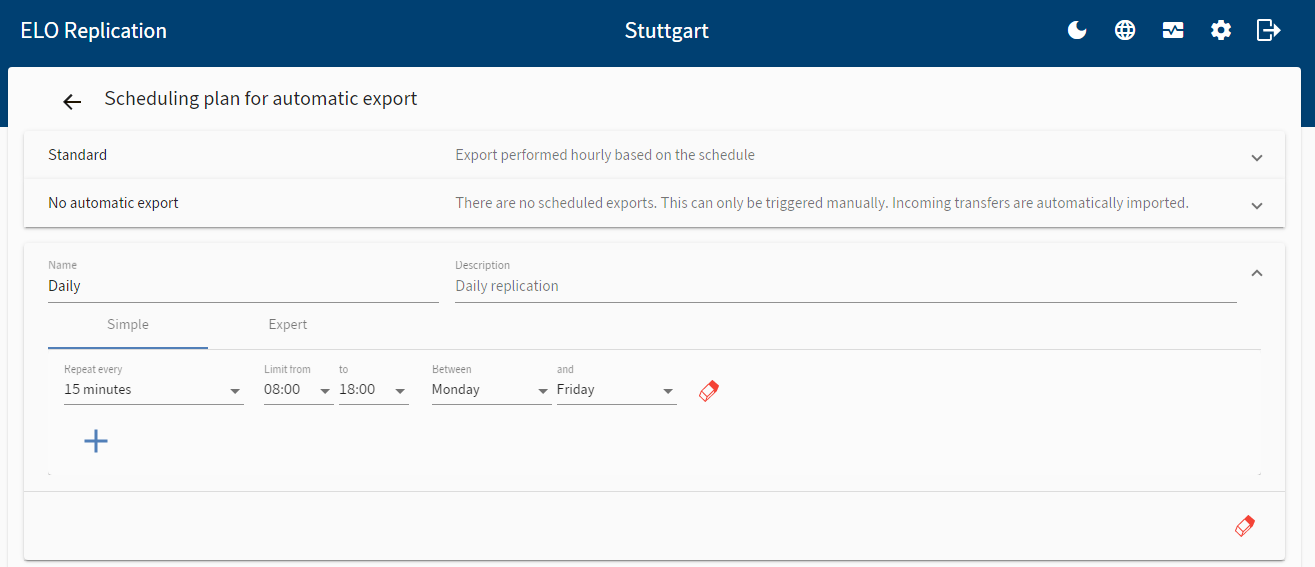Click the logout icon
The width and height of the screenshot is (1315, 567).
click(1268, 30)
